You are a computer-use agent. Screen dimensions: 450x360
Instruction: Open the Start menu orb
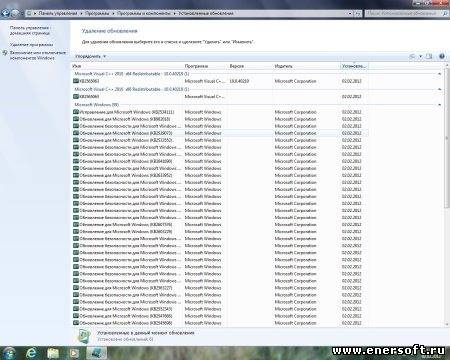[9, 353]
